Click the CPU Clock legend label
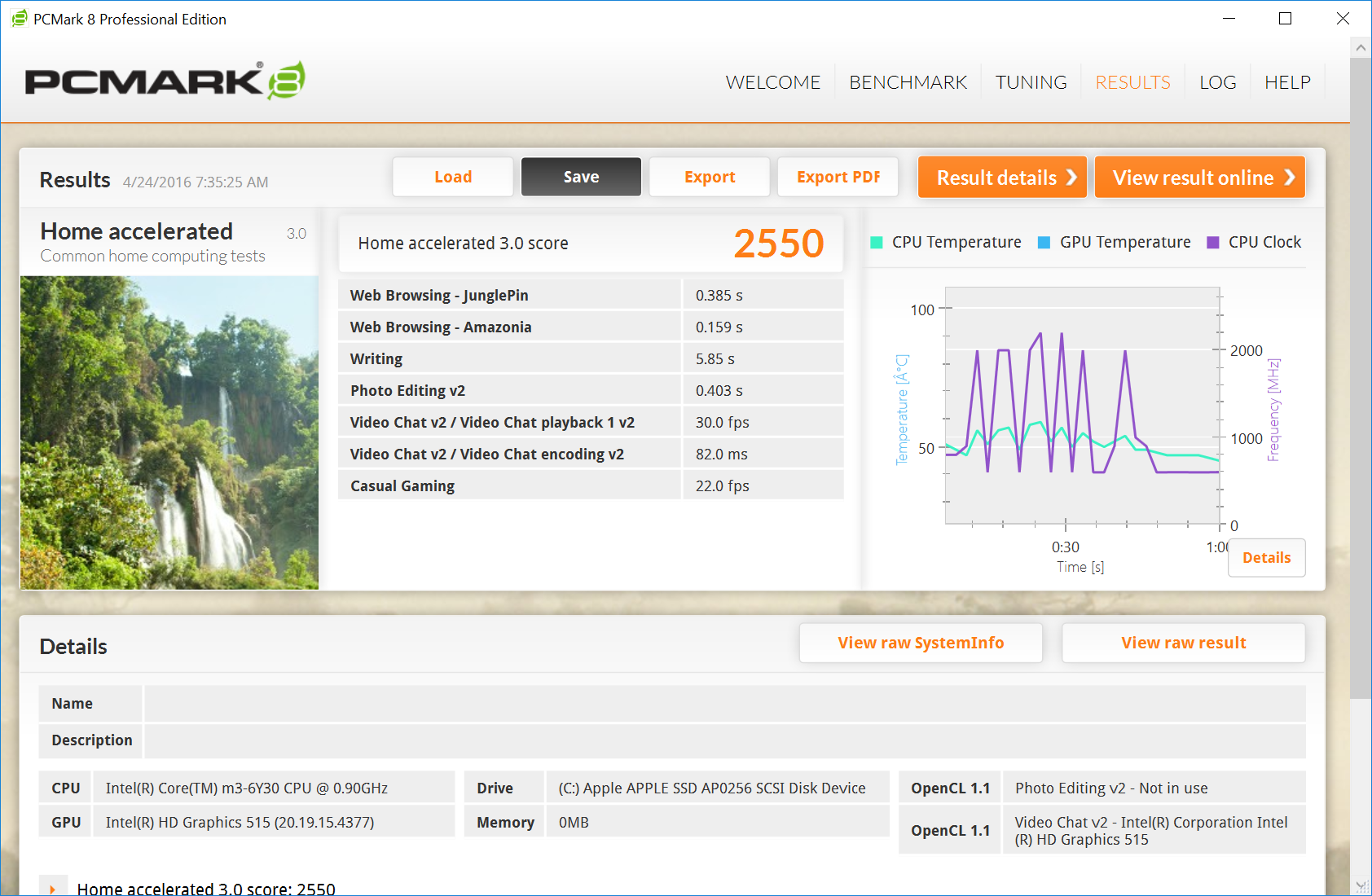1372x896 pixels. click(x=1265, y=242)
